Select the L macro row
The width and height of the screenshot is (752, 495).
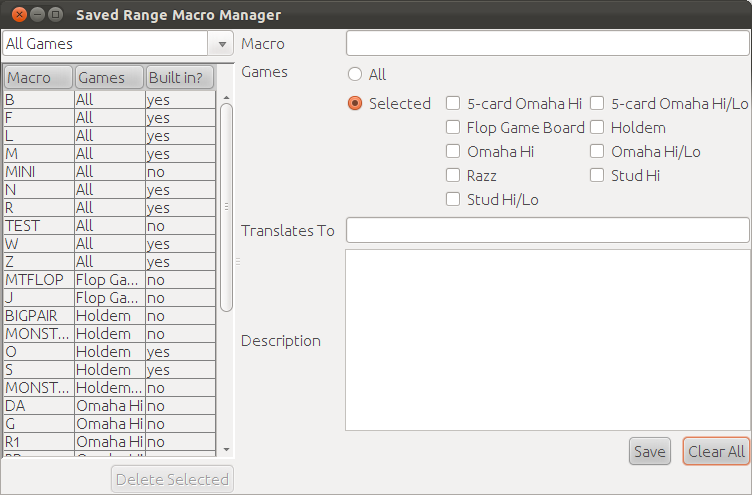[110, 136]
